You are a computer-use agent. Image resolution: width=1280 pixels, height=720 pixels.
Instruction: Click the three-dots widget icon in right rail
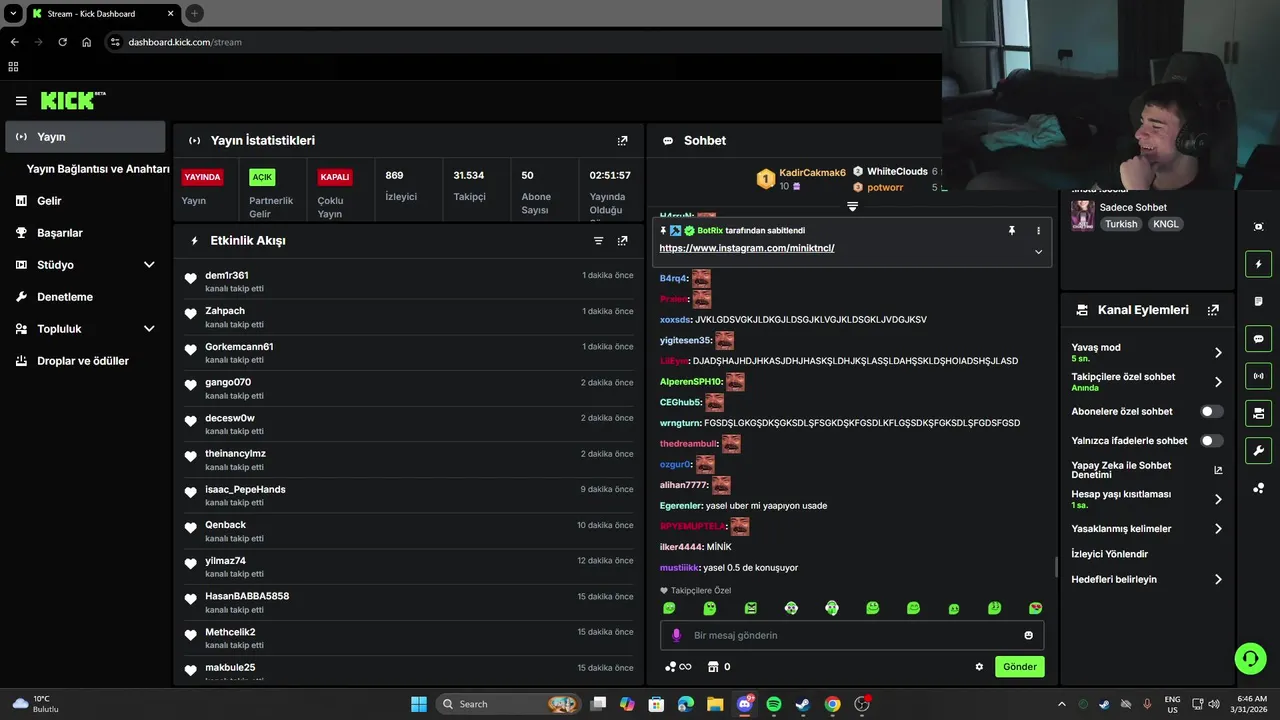click(1258, 488)
